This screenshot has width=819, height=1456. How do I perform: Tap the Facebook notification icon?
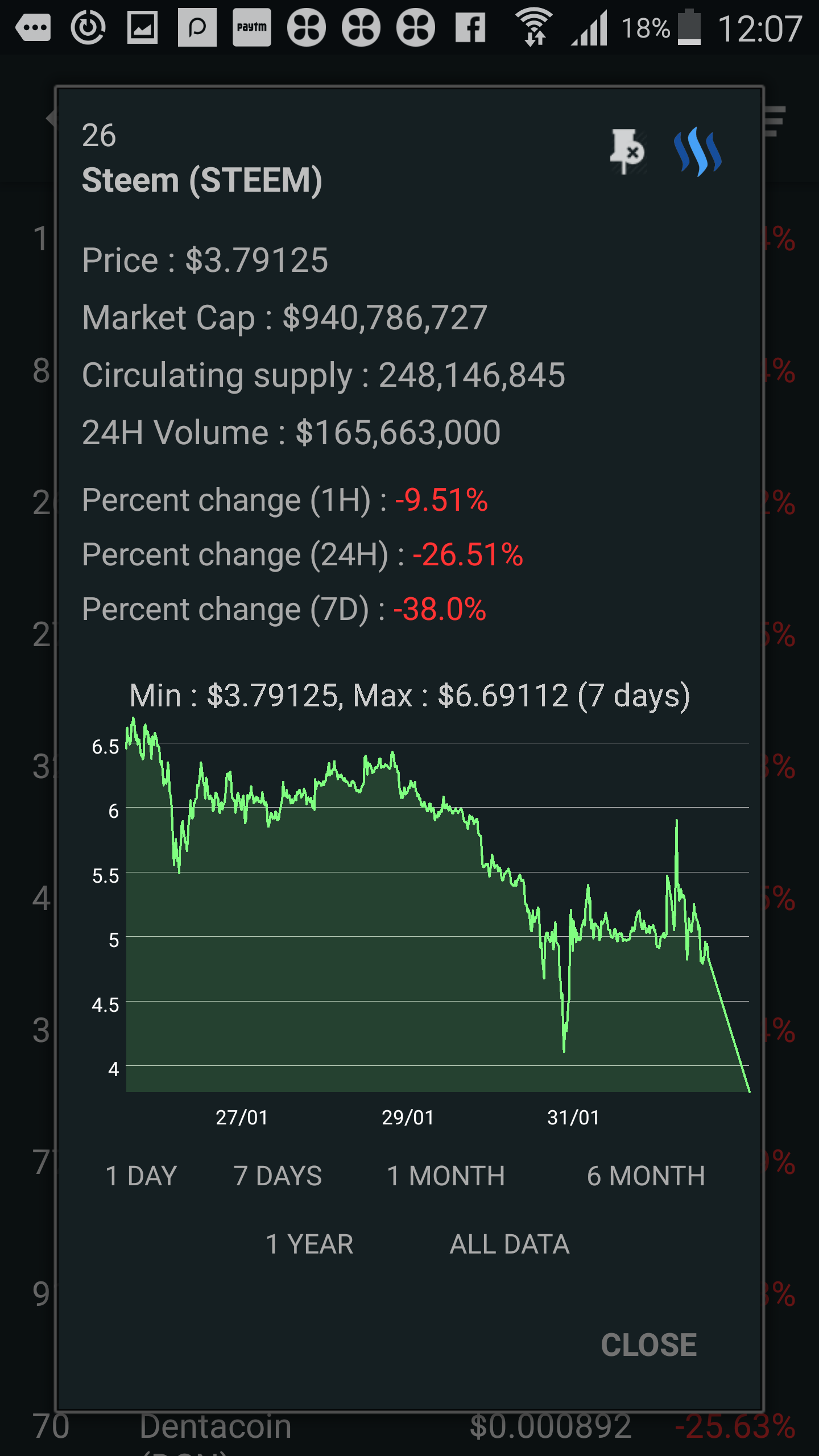coord(470,27)
